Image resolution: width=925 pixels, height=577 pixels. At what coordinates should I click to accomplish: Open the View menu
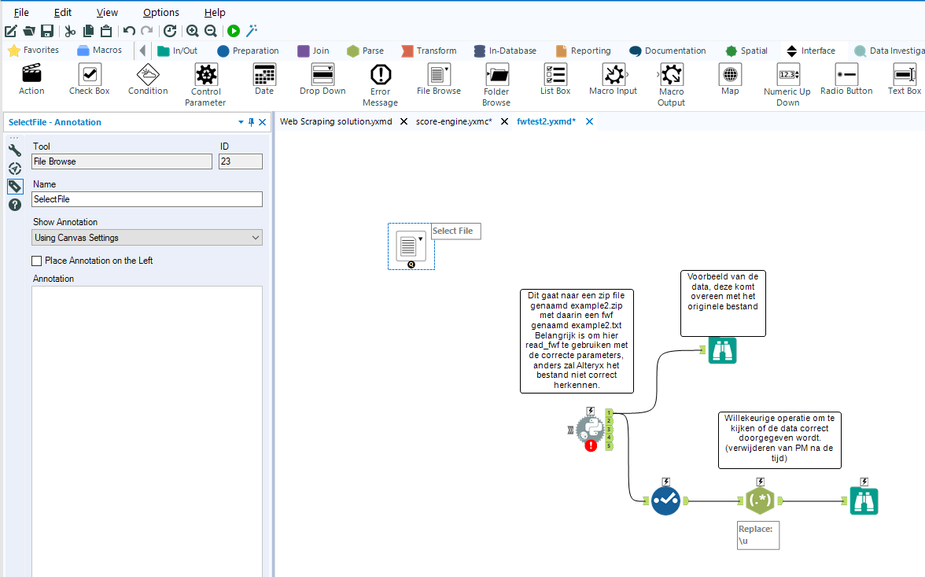pos(107,12)
